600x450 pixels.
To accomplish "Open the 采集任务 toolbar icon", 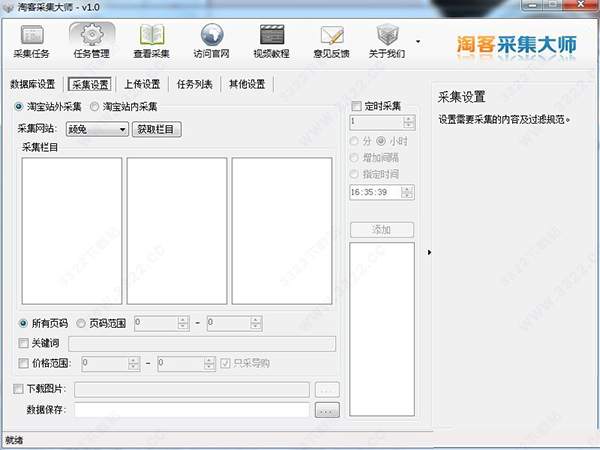I will (31, 41).
